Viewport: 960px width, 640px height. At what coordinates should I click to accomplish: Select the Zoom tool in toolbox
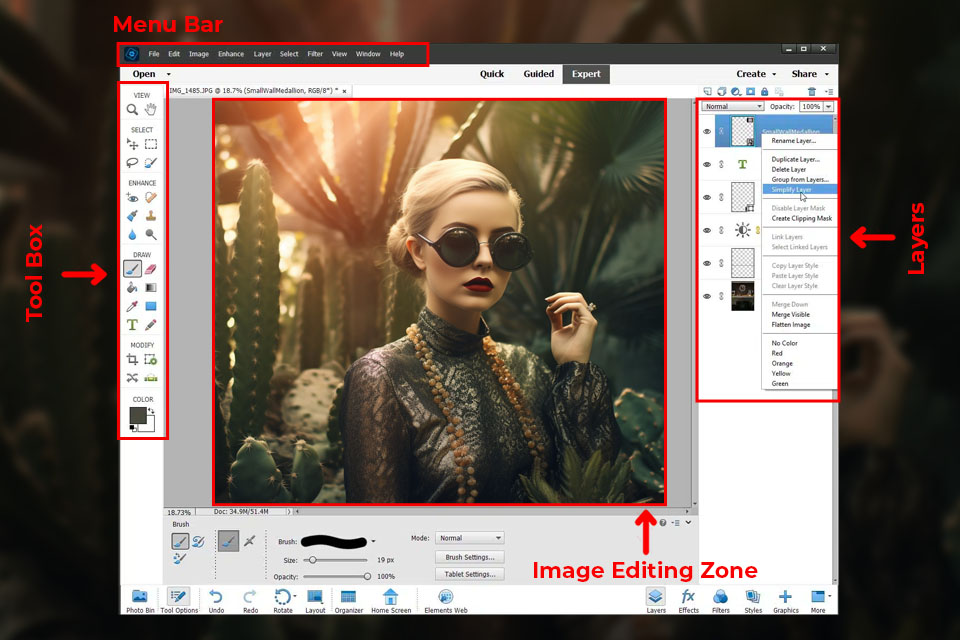click(132, 109)
